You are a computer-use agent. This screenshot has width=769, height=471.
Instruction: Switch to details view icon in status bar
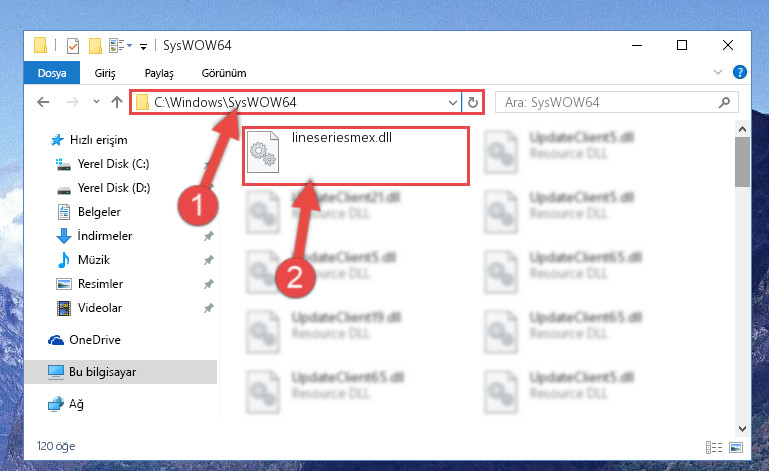[714, 447]
